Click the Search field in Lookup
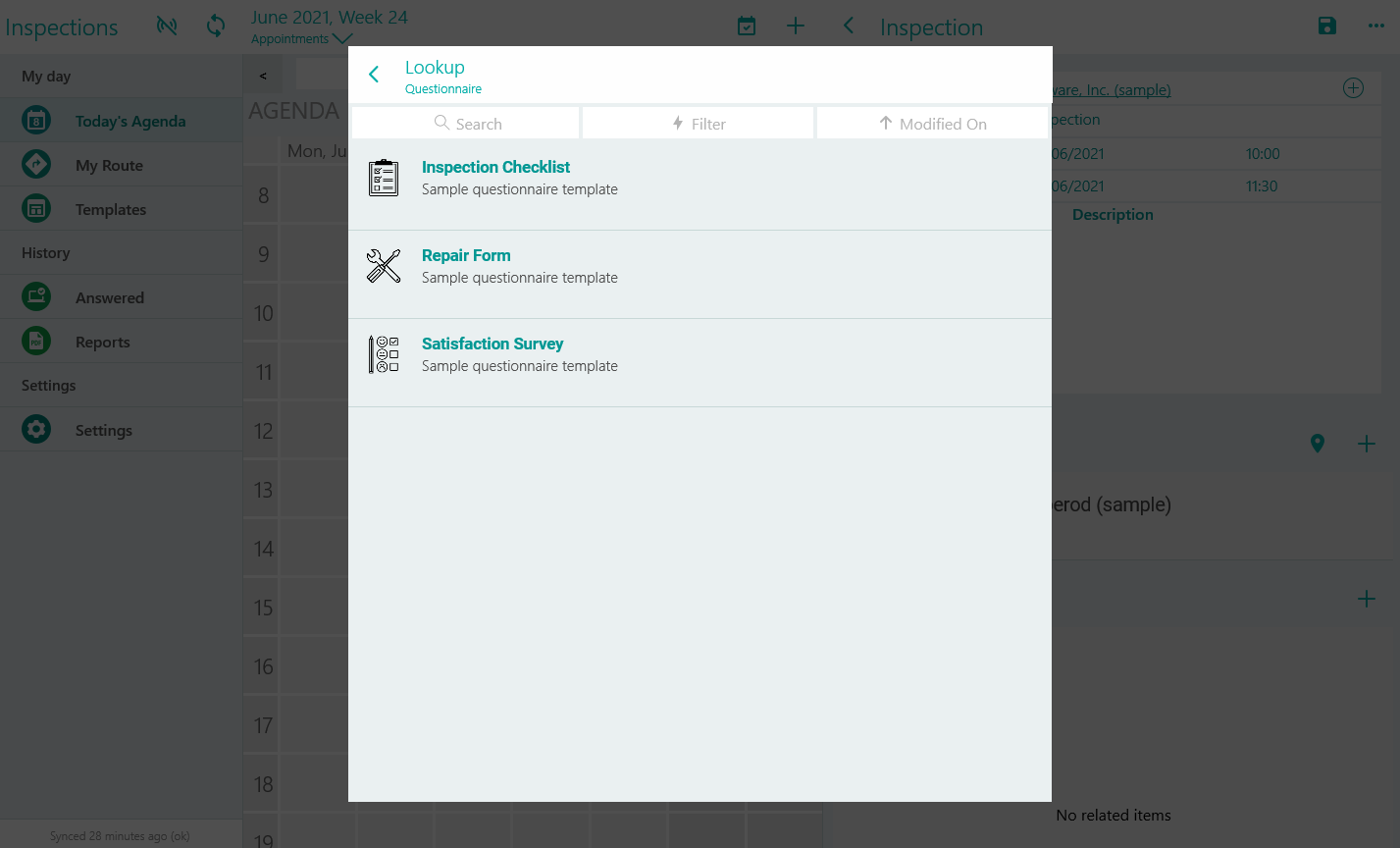This screenshot has height=848, width=1400. pyautogui.click(x=466, y=124)
